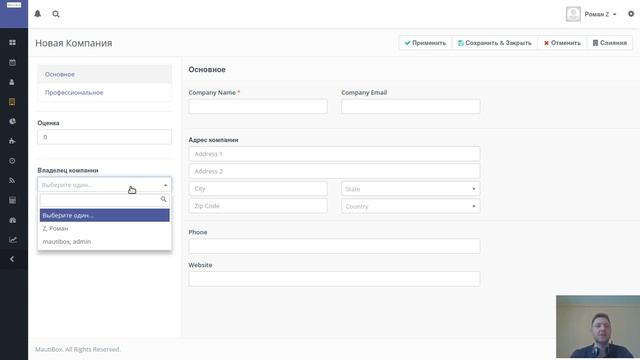Click the Отменить button
This screenshot has width=640, height=360.
pyautogui.click(x=562, y=43)
